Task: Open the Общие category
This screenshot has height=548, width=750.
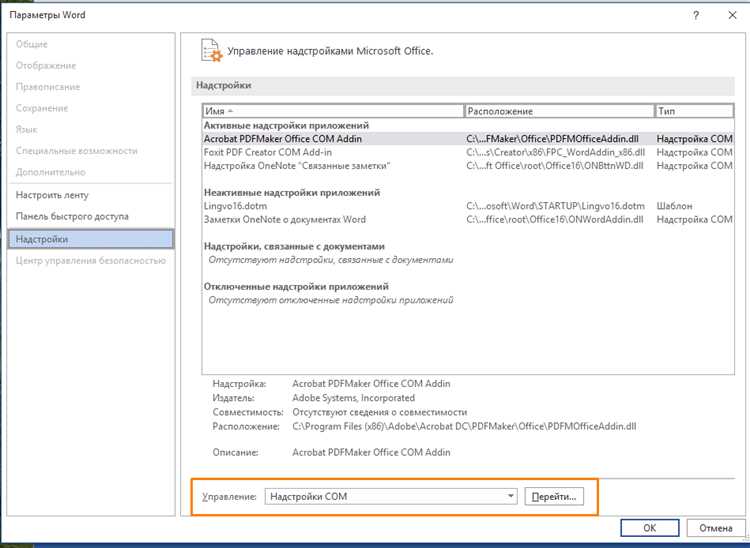Action: coord(32,44)
